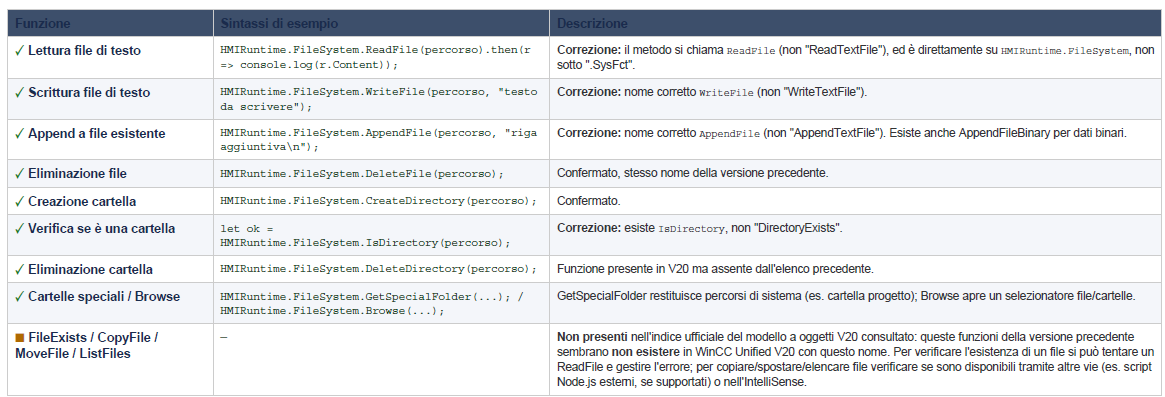
Task: Click the orange square beside 'FileExists / CopyFile'
Action: pos(19,338)
